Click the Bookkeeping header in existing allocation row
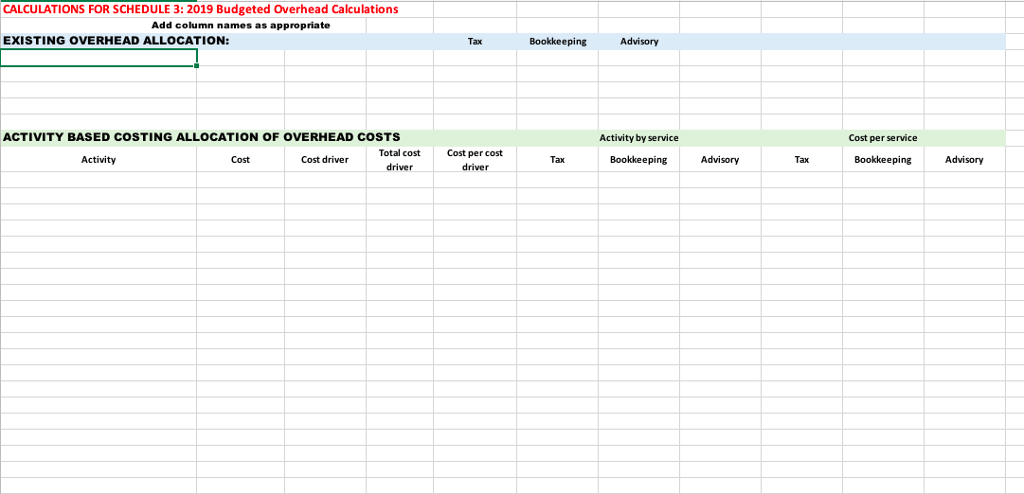The image size is (1024, 494). 558,41
